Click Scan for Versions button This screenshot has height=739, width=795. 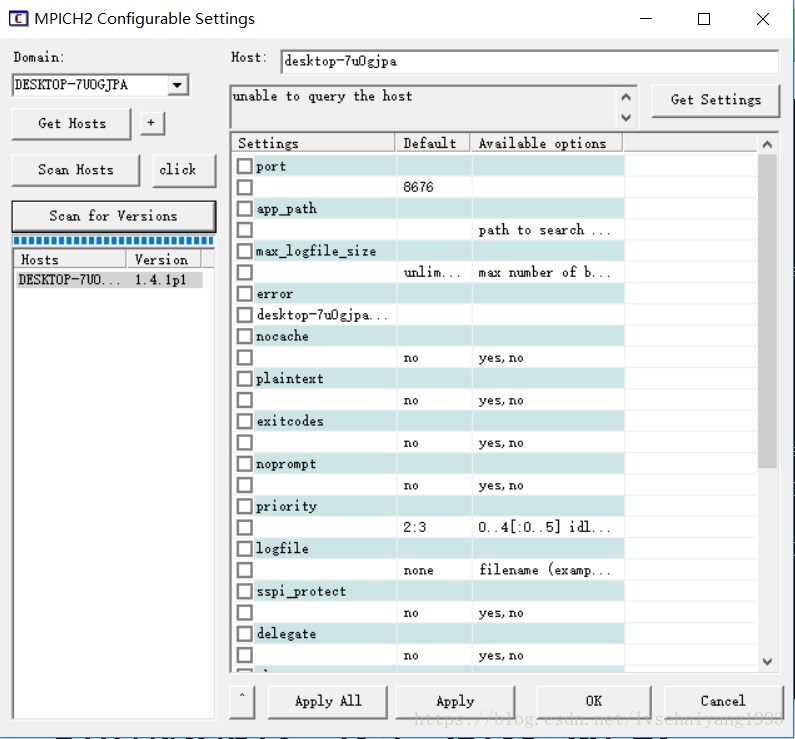114,216
